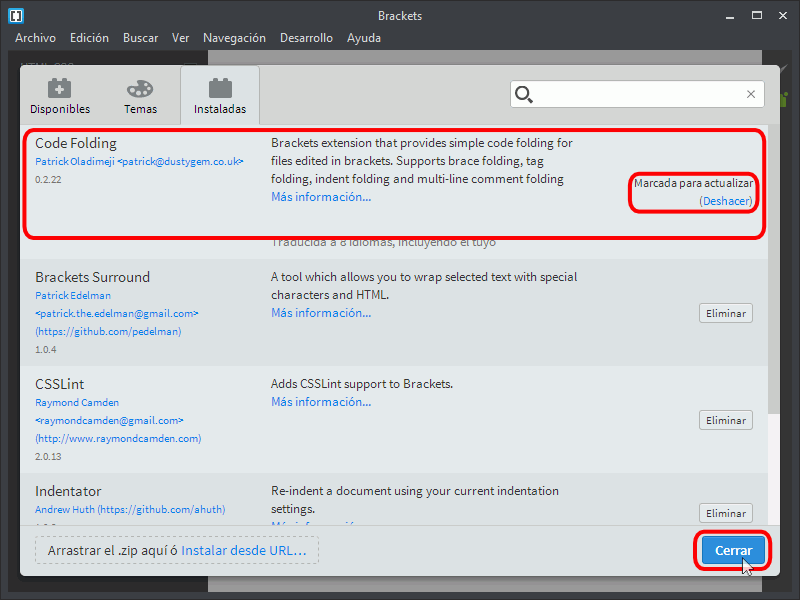
Task: Open the Edición menu
Action: tap(89, 38)
